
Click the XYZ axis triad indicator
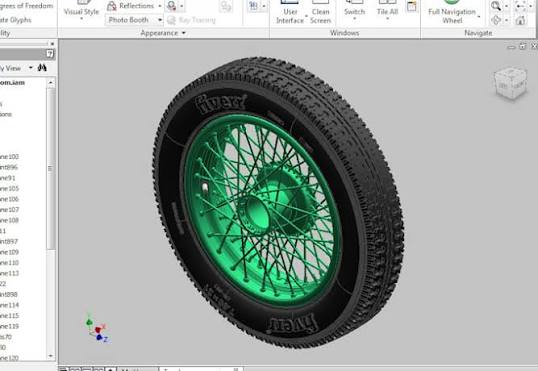[97, 328]
